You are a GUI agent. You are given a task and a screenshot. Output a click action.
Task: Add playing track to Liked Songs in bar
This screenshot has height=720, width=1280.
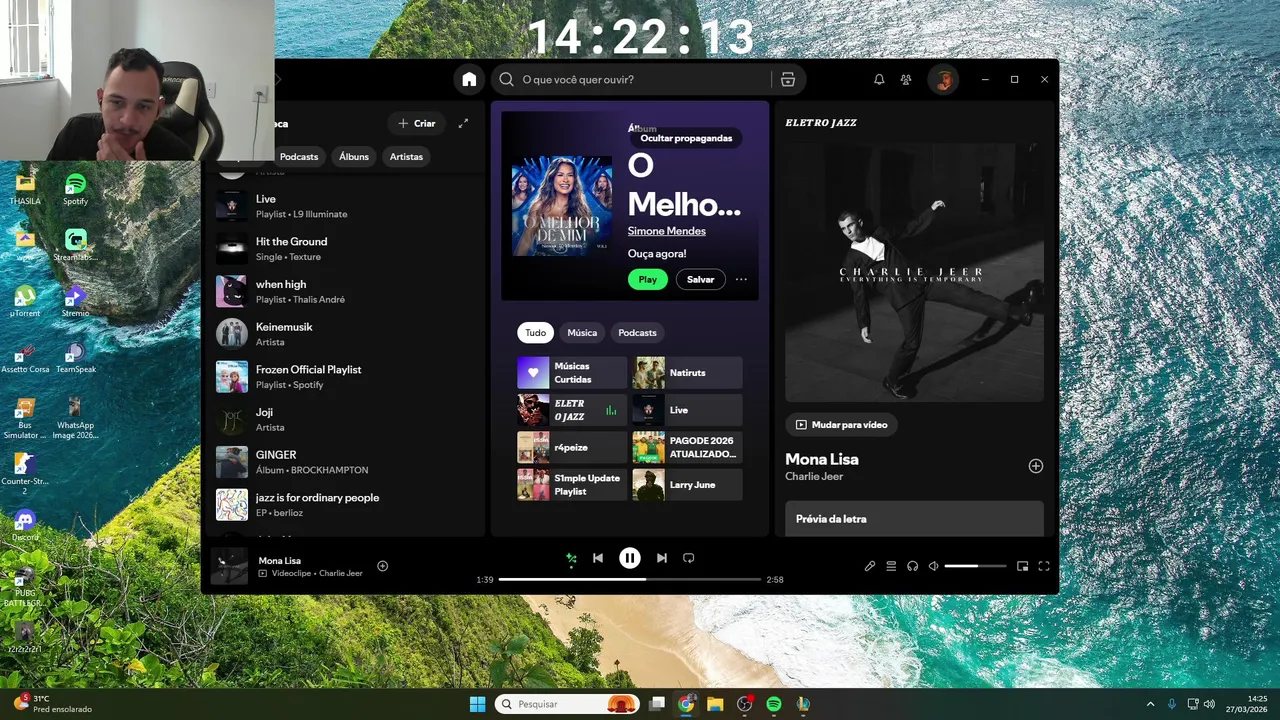(382, 566)
